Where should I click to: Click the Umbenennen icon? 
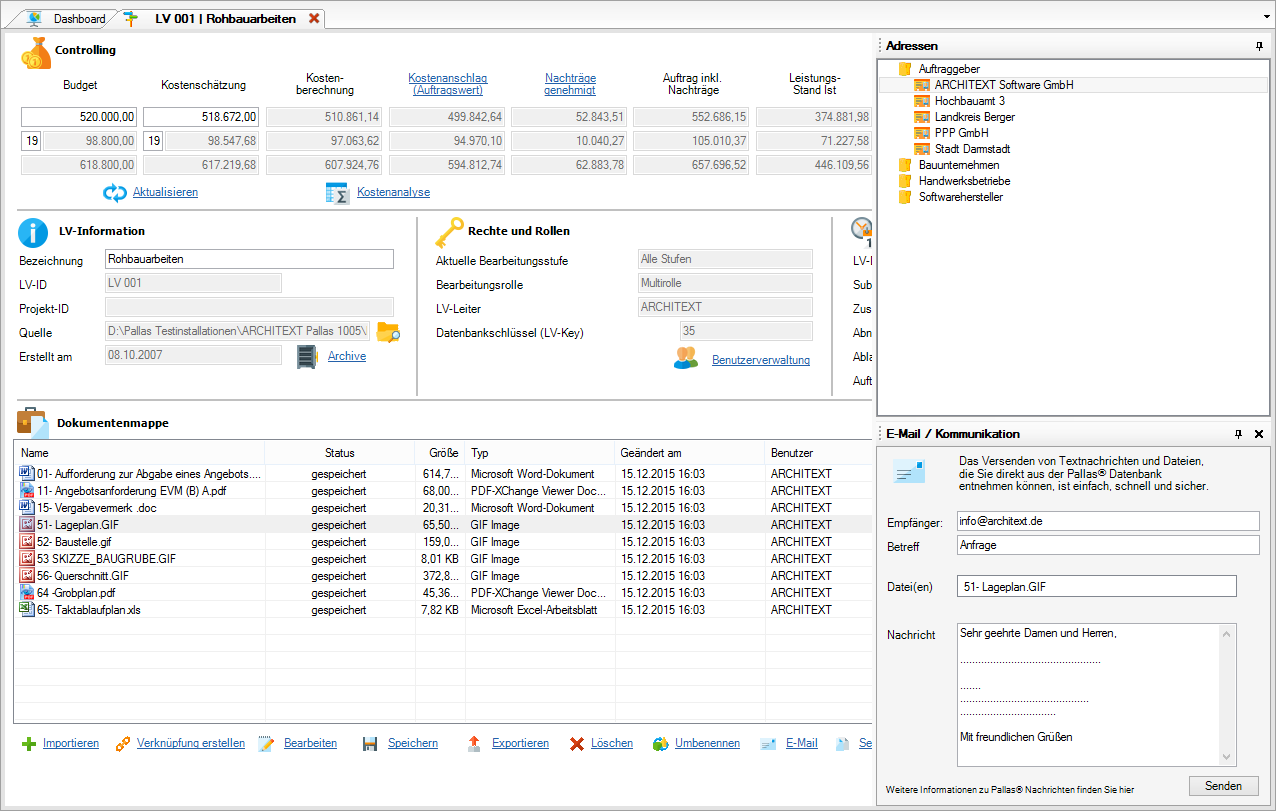[x=661, y=744]
